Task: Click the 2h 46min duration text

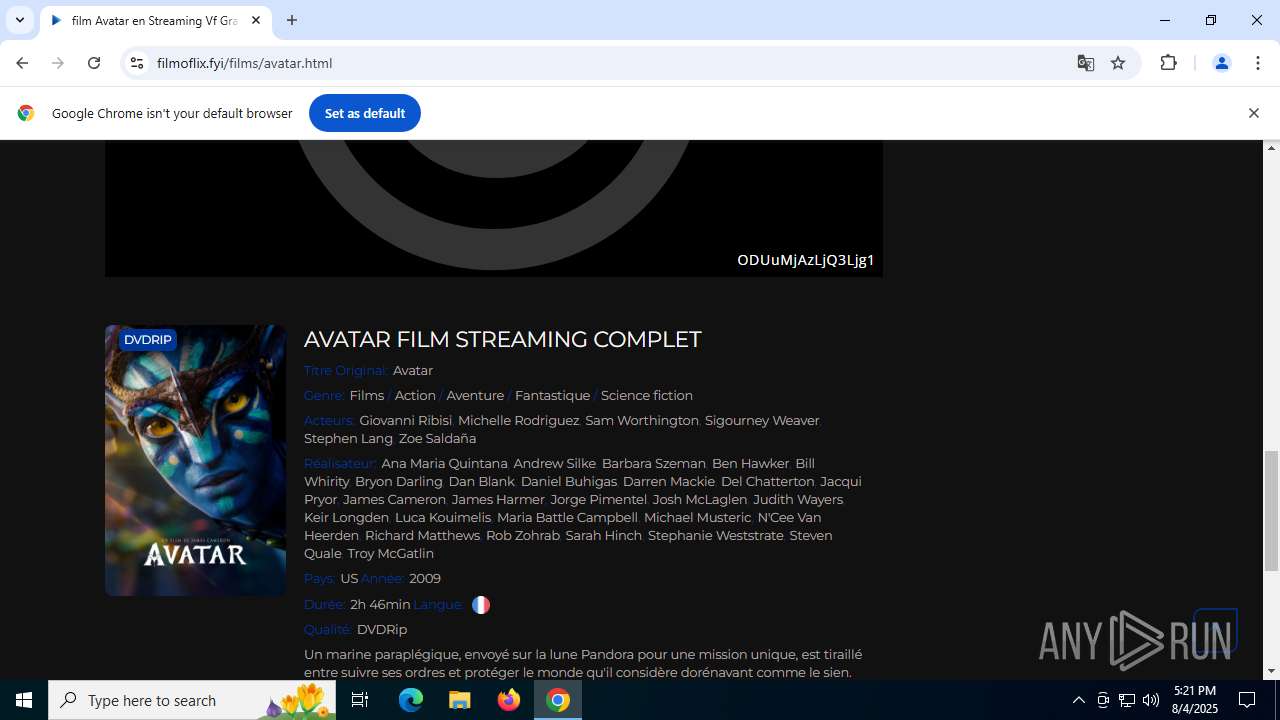Action: (x=380, y=604)
